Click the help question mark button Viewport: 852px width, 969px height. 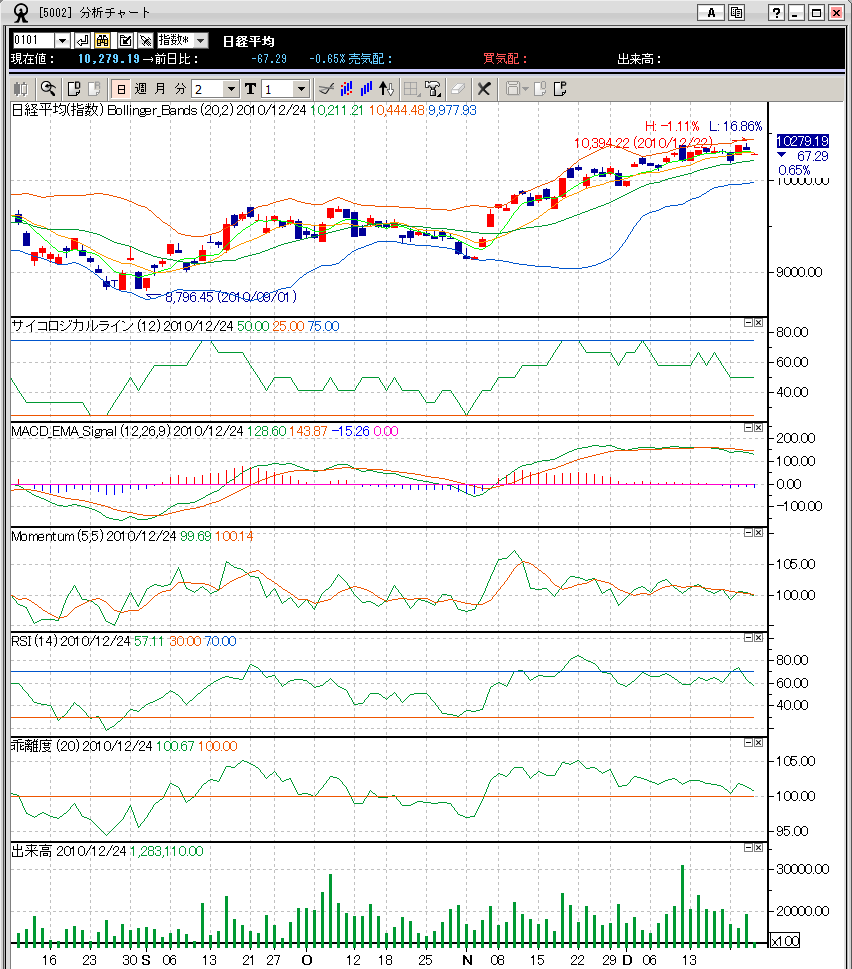[x=776, y=12]
